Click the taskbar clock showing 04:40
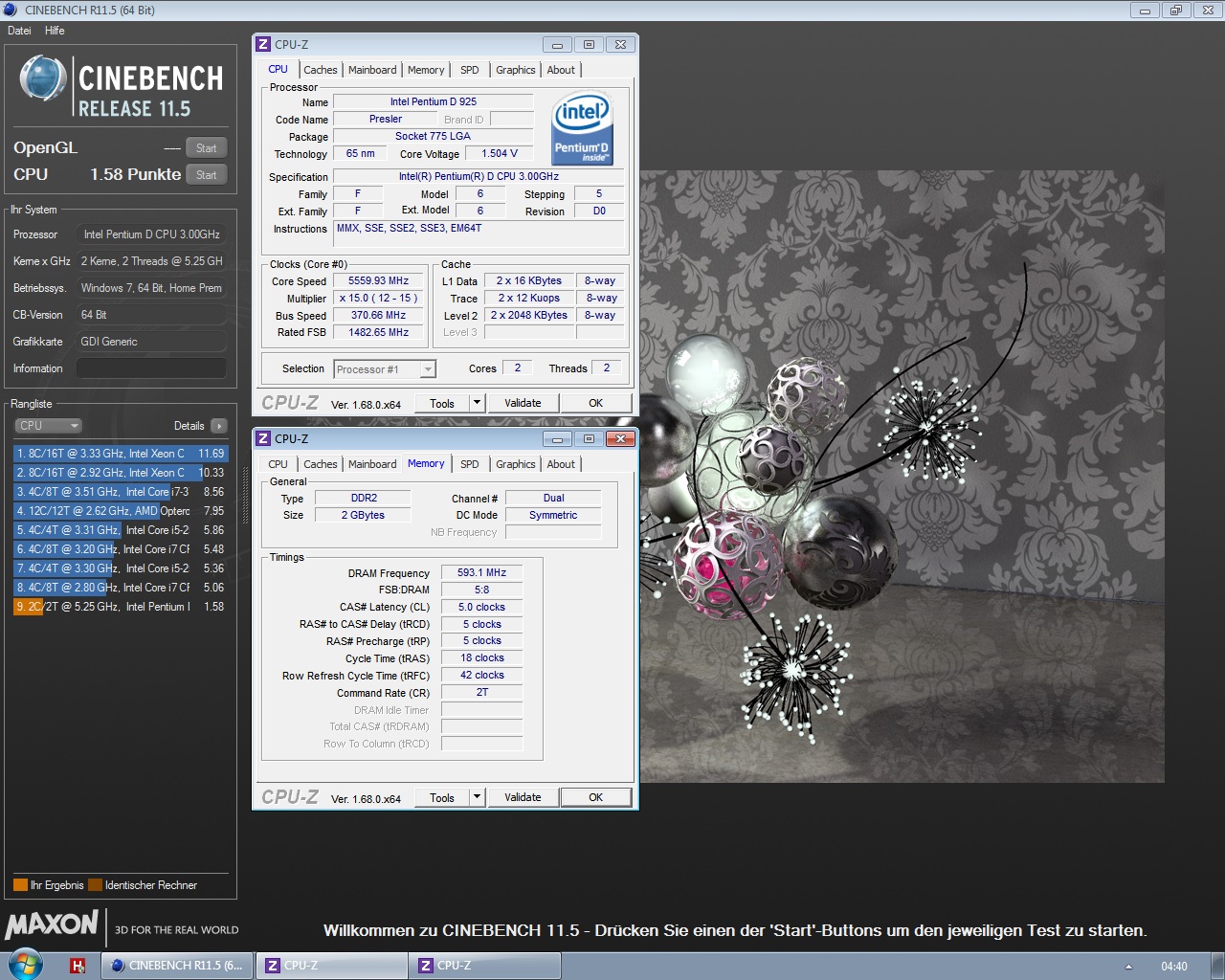This screenshot has height=980, width=1225. pyautogui.click(x=1173, y=967)
